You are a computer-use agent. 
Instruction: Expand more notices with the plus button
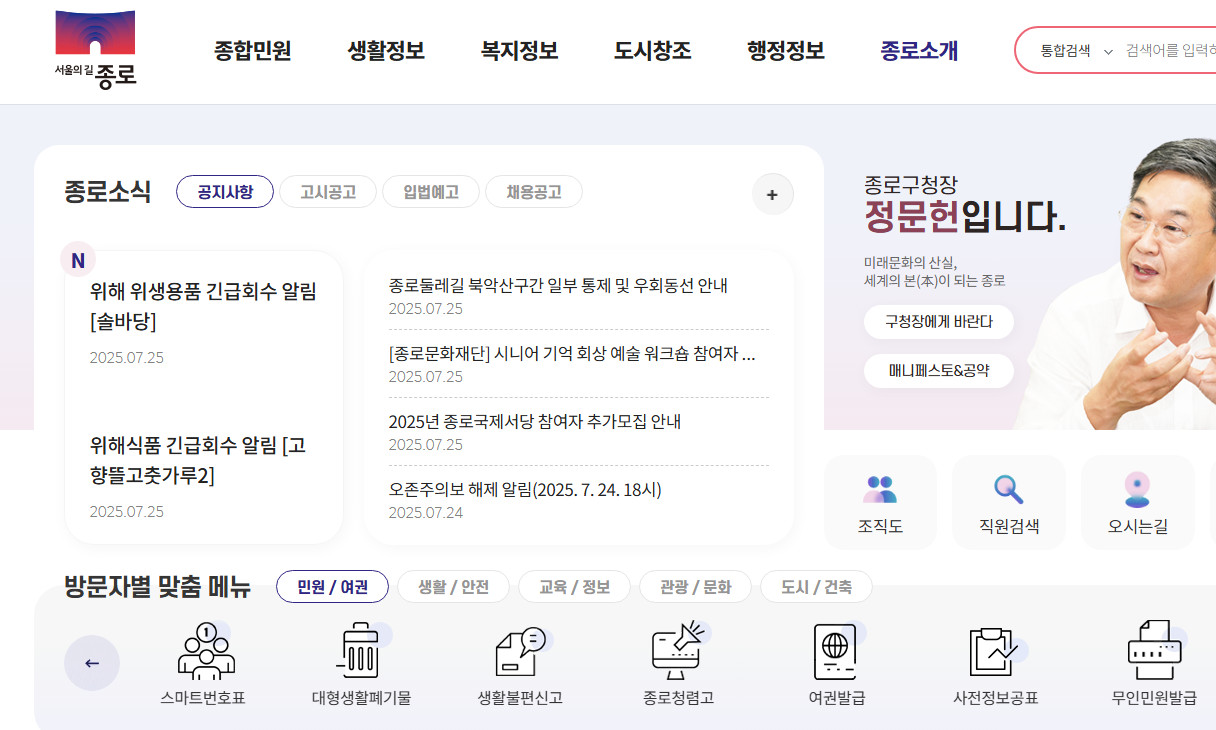(772, 194)
